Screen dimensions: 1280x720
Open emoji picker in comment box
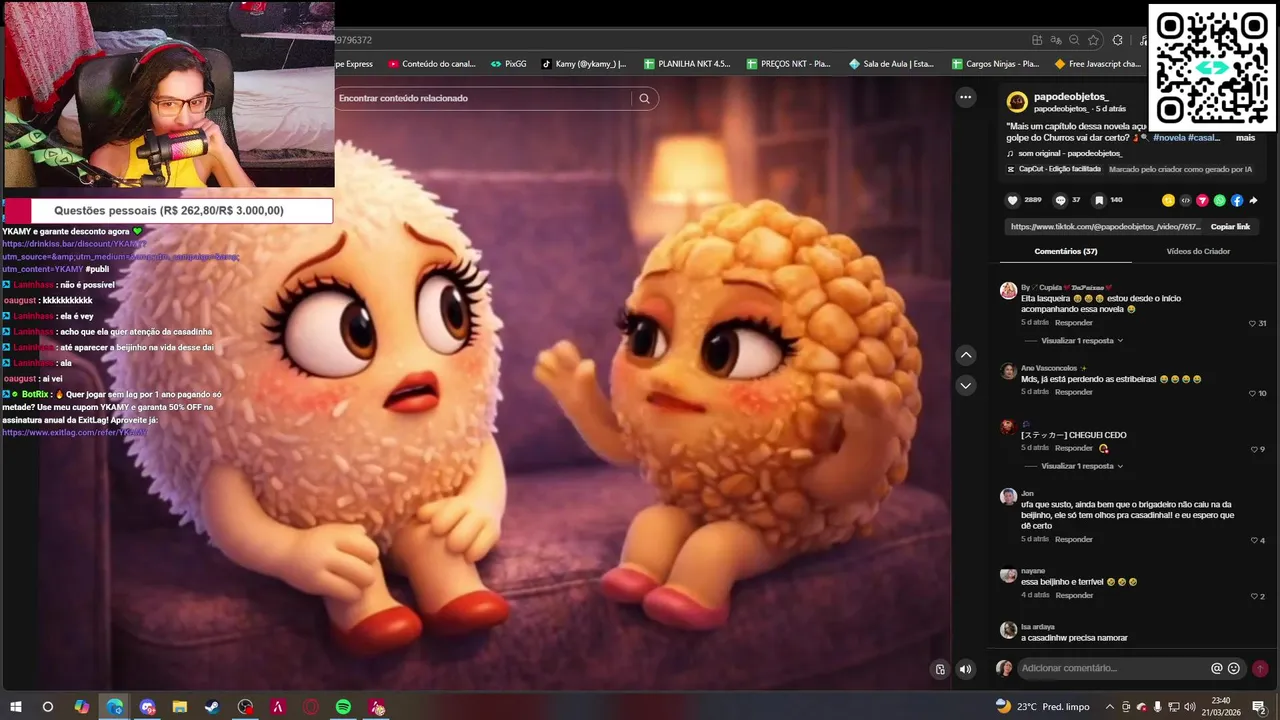1234,668
